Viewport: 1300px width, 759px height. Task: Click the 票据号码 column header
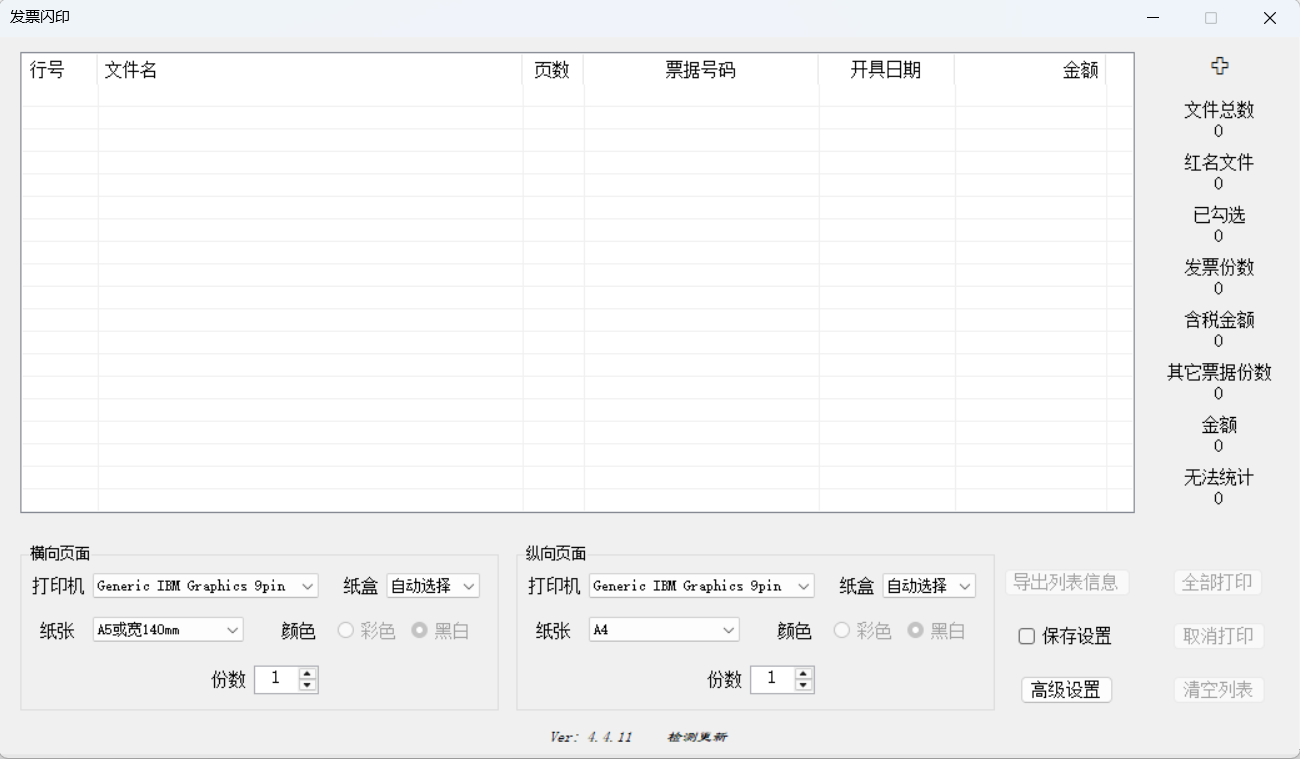click(x=700, y=70)
